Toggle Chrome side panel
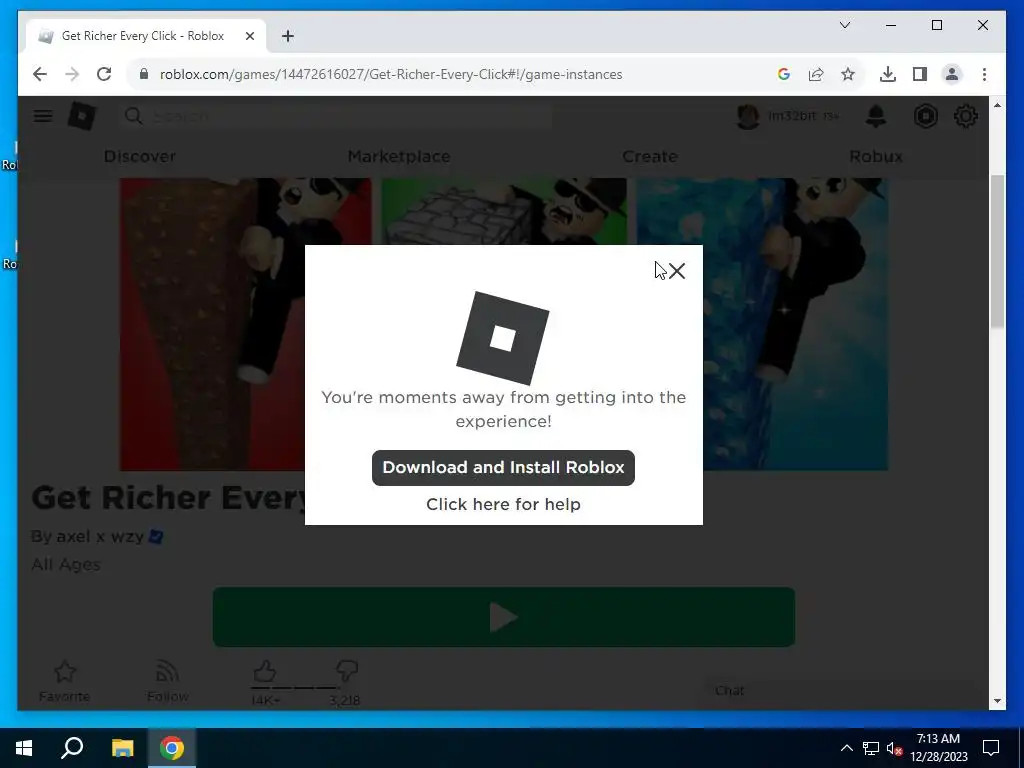The image size is (1024, 768). point(920,74)
